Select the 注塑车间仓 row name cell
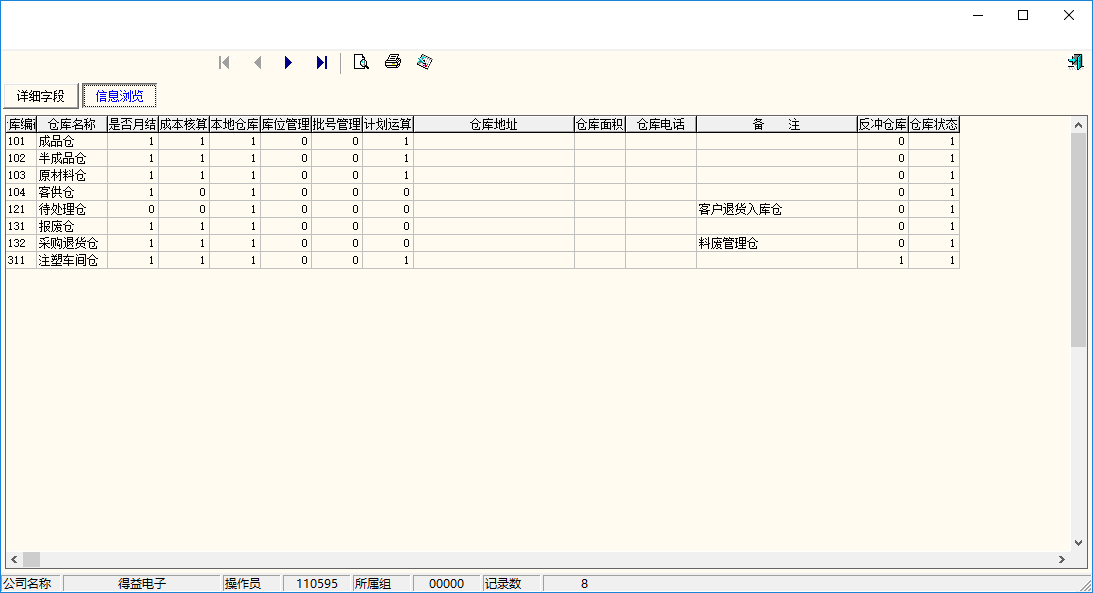The height and width of the screenshot is (593, 1093). (68, 261)
